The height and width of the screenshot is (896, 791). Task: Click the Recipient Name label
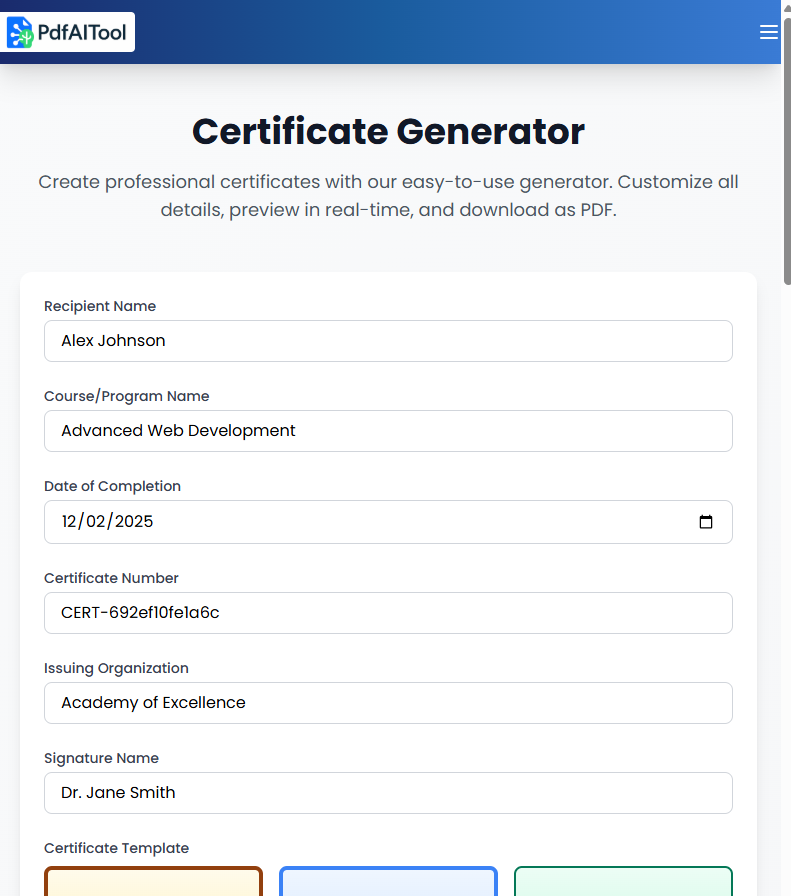(100, 306)
